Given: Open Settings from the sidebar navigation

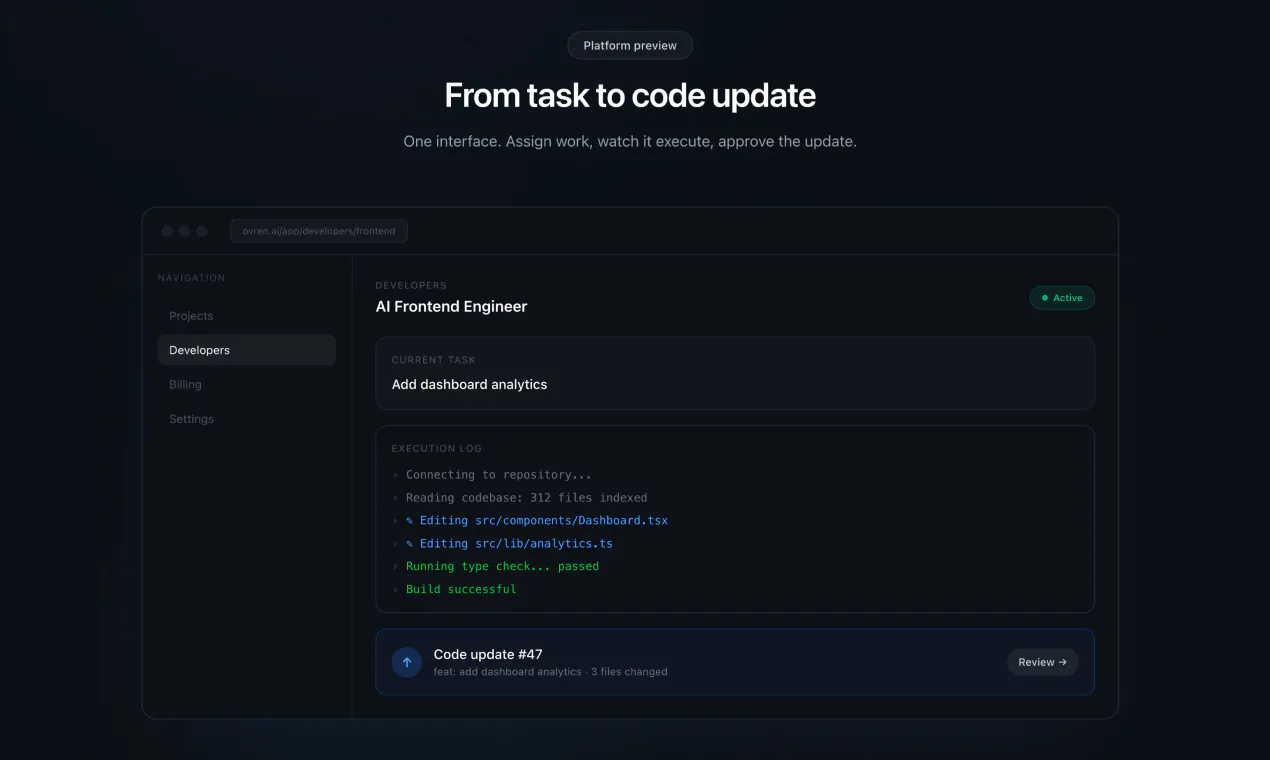Looking at the screenshot, I should coord(246,419).
